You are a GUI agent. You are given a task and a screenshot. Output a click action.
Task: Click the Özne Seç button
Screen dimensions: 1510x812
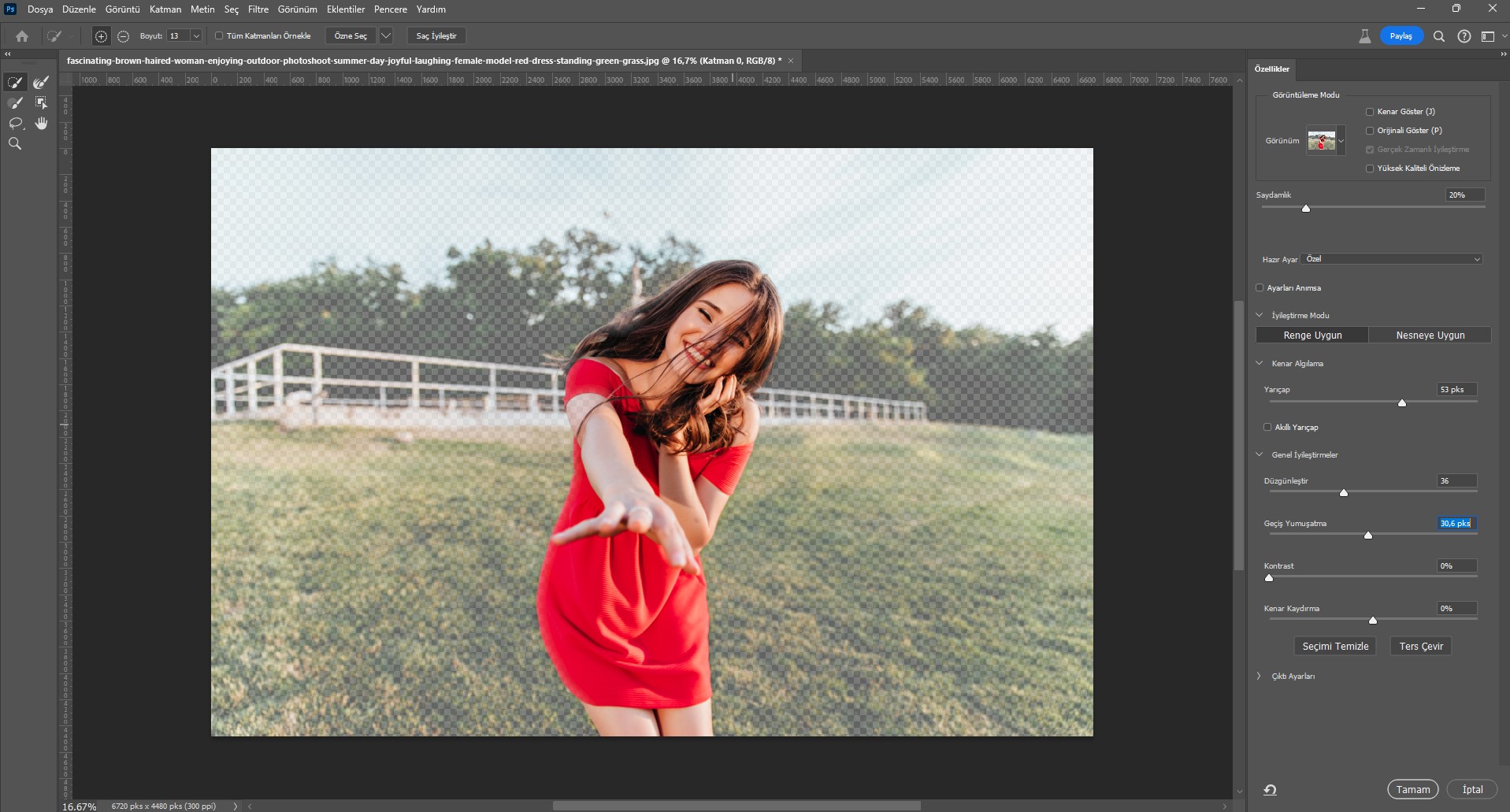coord(351,36)
